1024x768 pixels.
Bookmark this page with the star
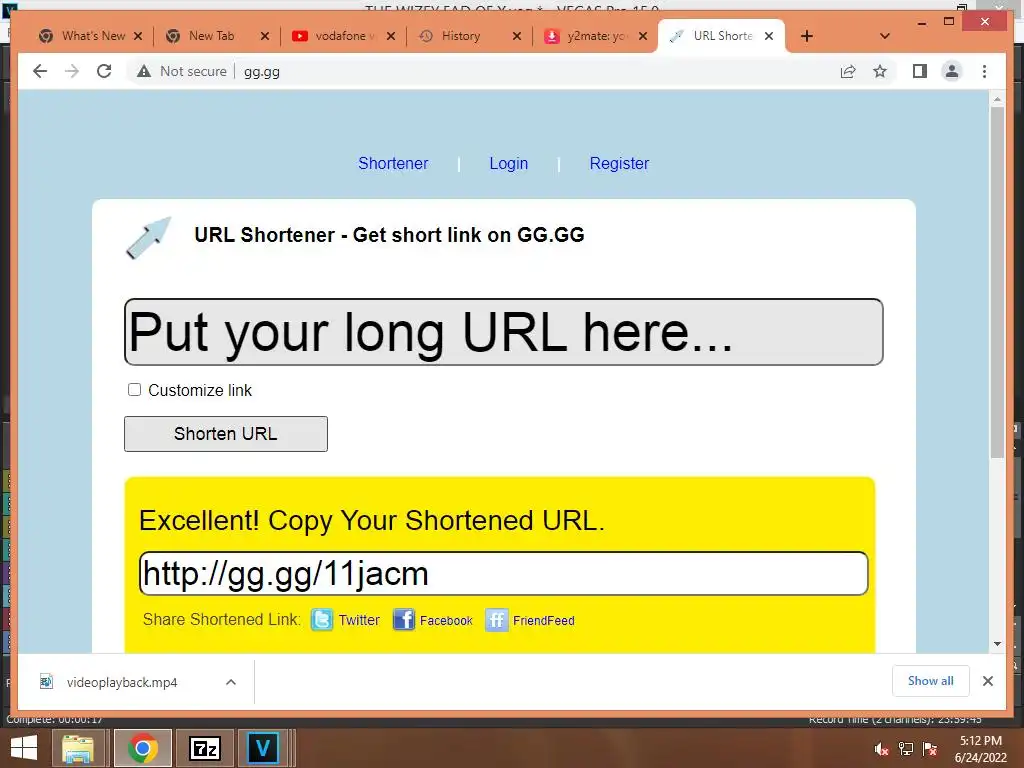[880, 71]
